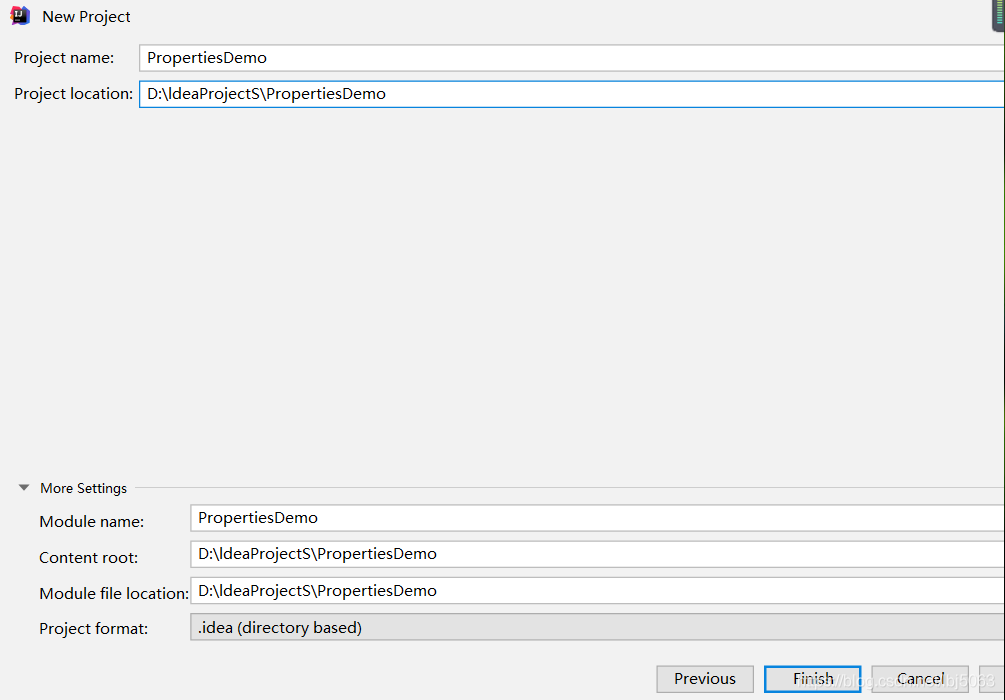Click the Project format label
Viewport: 1005px width, 700px height.
pyautogui.click(x=94, y=629)
